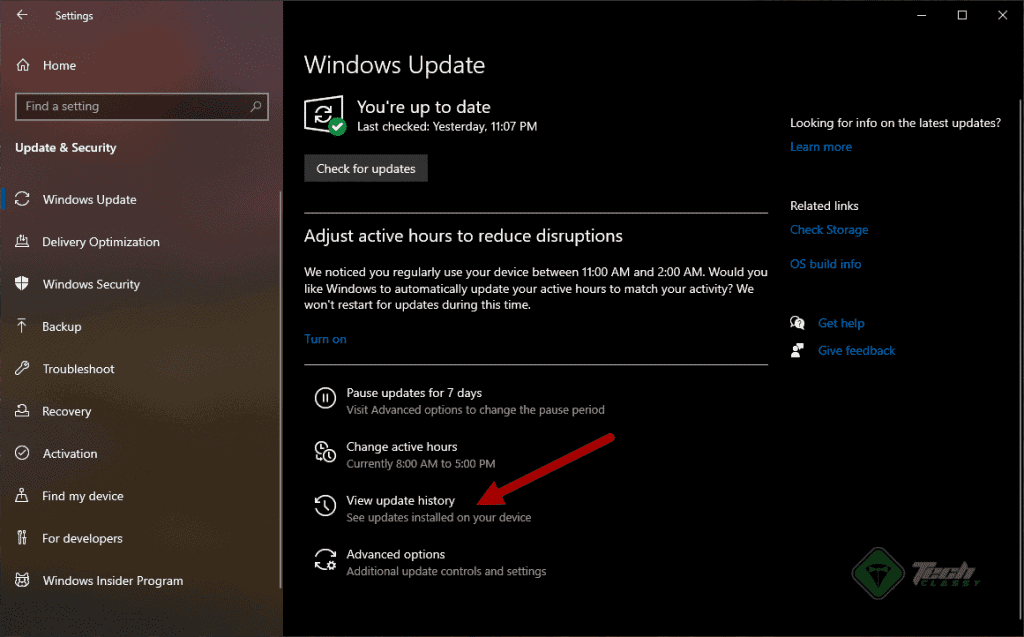Open the OS build info link

825,263
